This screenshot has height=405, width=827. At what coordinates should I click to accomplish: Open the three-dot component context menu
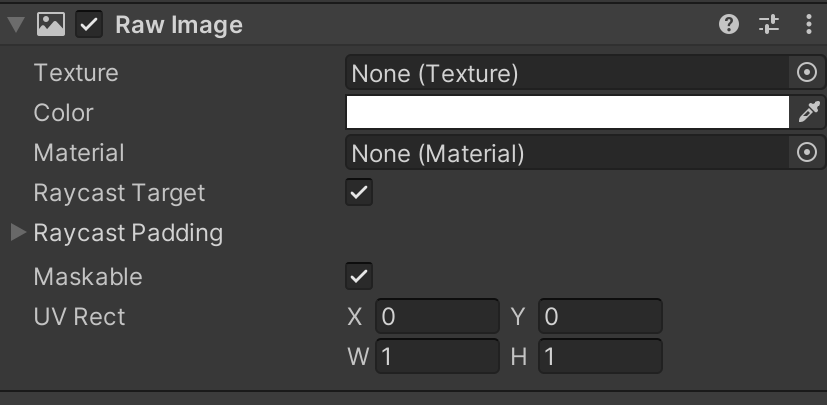tap(808, 25)
